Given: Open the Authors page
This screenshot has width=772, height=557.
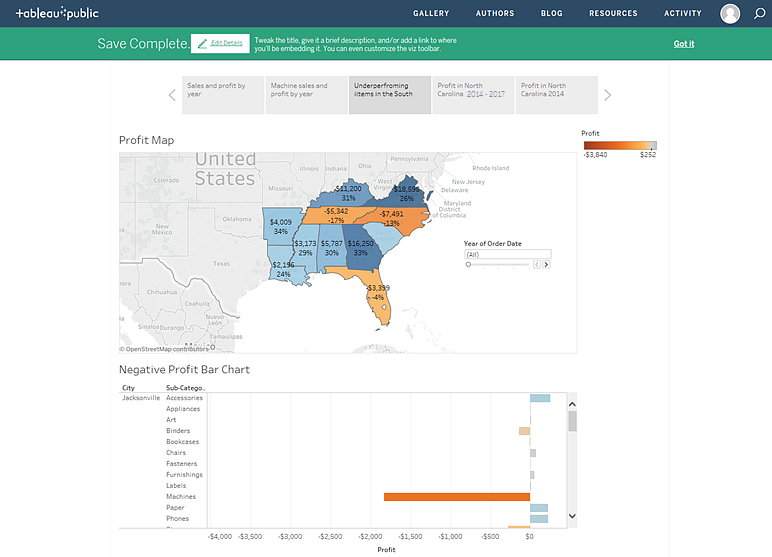Looking at the screenshot, I should [496, 14].
